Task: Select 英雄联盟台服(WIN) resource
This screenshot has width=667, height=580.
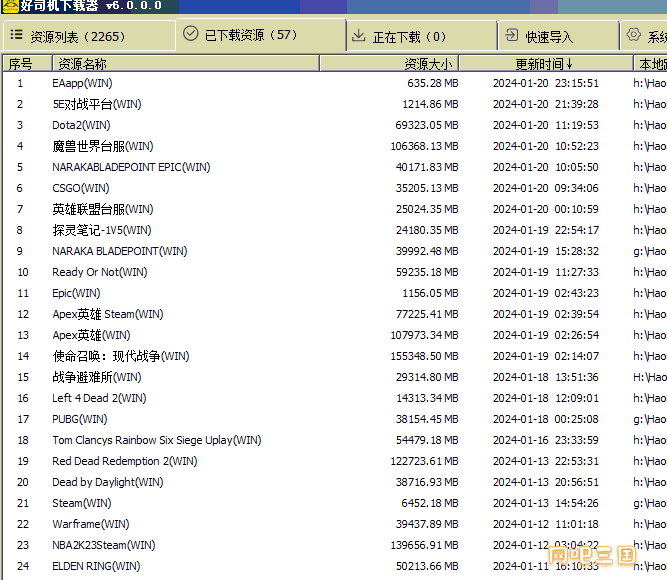Action: coord(334,209)
